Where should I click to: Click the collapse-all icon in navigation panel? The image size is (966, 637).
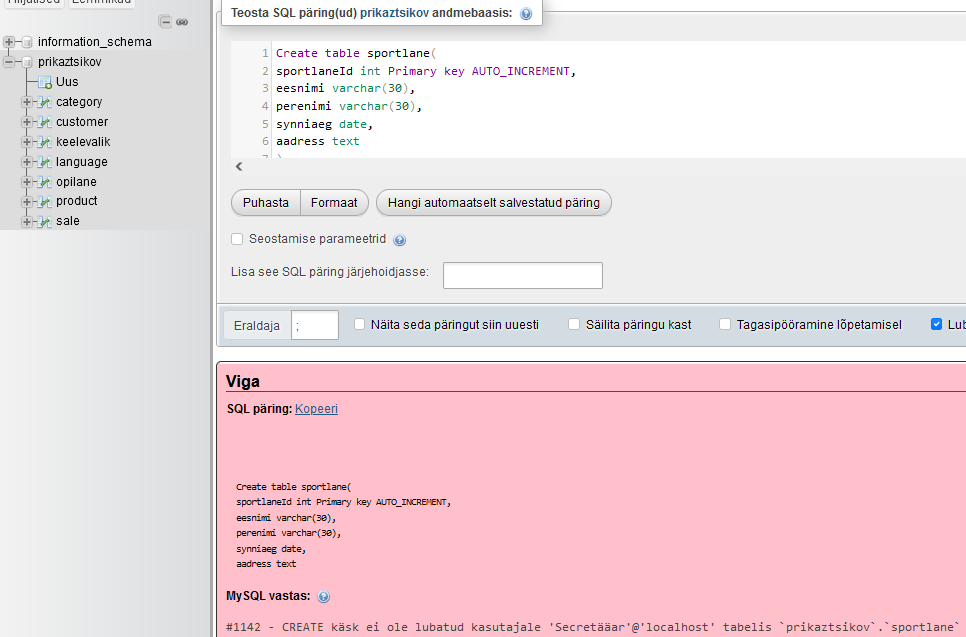coord(166,22)
